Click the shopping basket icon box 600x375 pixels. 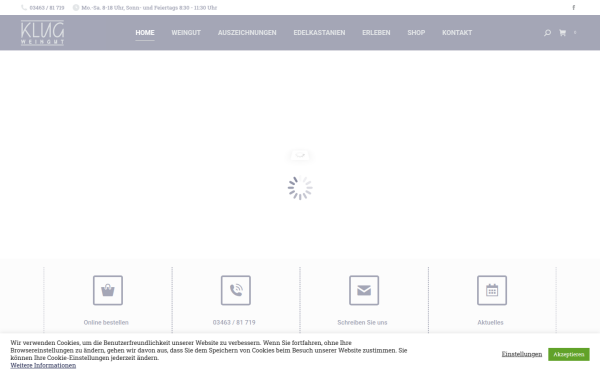click(x=108, y=290)
